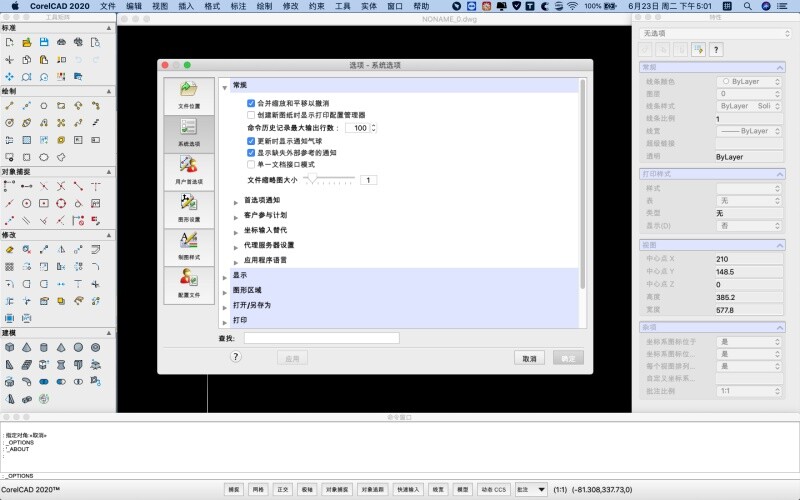The width and height of the screenshot is (800, 500).
Task: Create a 3D Sphere in 建模 panel
Action: (78, 347)
